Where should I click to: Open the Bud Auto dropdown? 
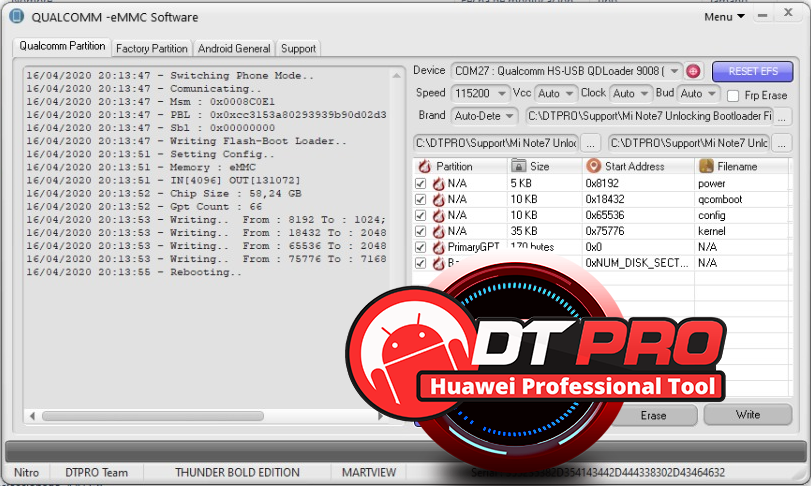coord(712,94)
